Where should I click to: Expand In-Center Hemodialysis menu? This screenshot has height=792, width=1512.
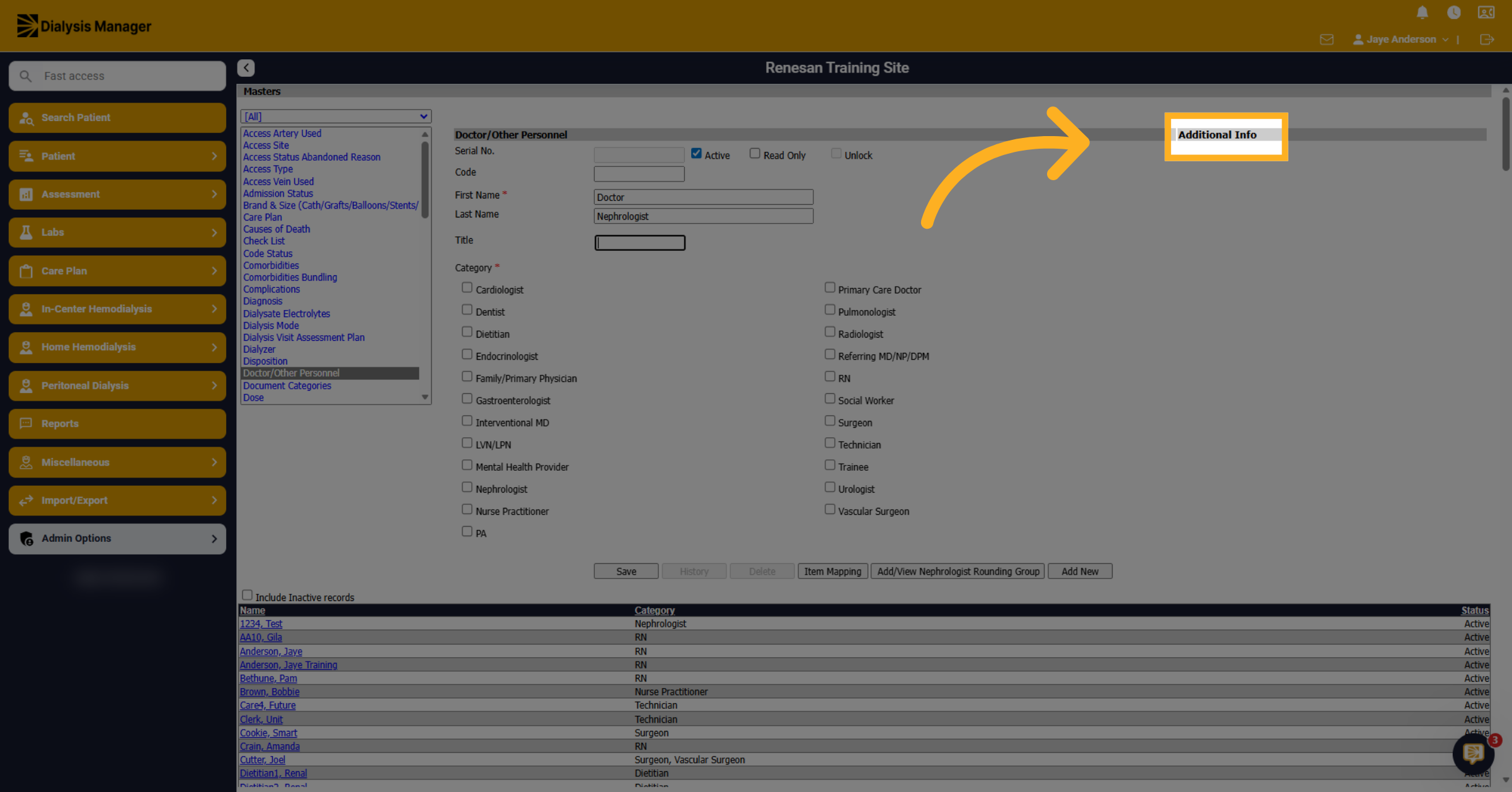(117, 309)
